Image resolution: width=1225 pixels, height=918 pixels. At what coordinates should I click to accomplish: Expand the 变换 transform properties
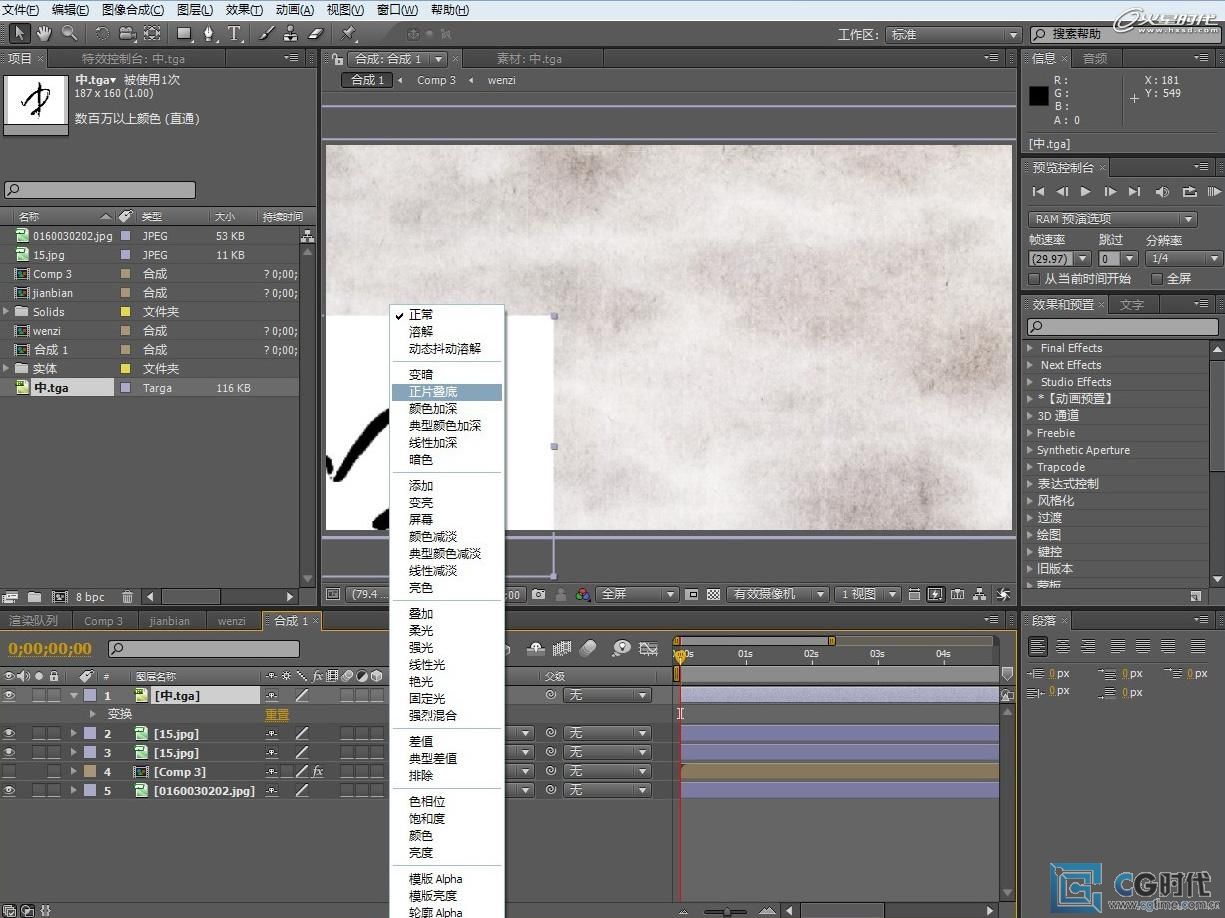(x=93, y=714)
